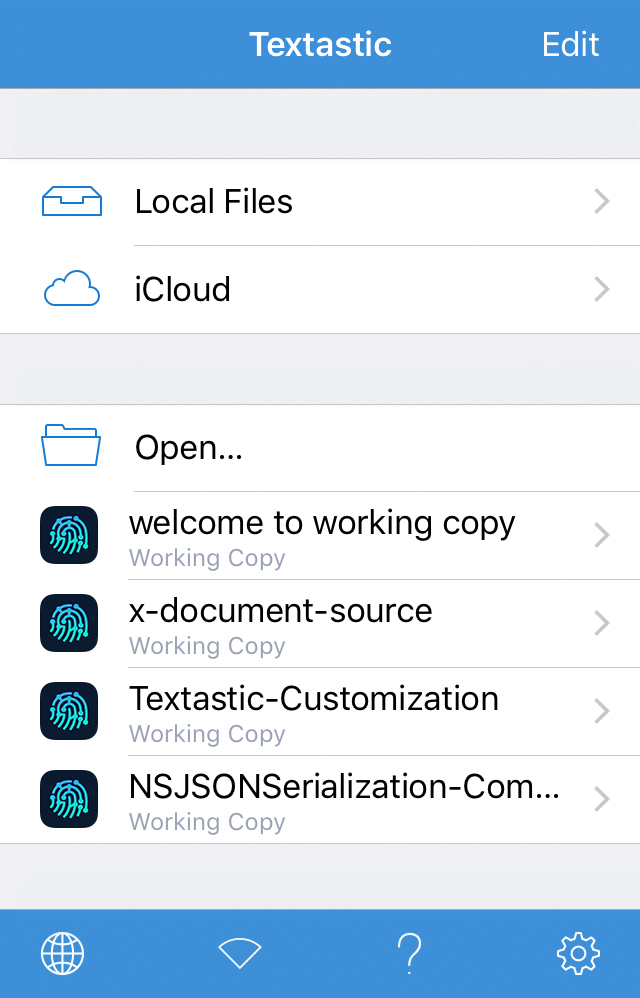The image size is (640, 998).
Task: Expand chevron for welcome to working copy
Action: [x=601, y=535]
